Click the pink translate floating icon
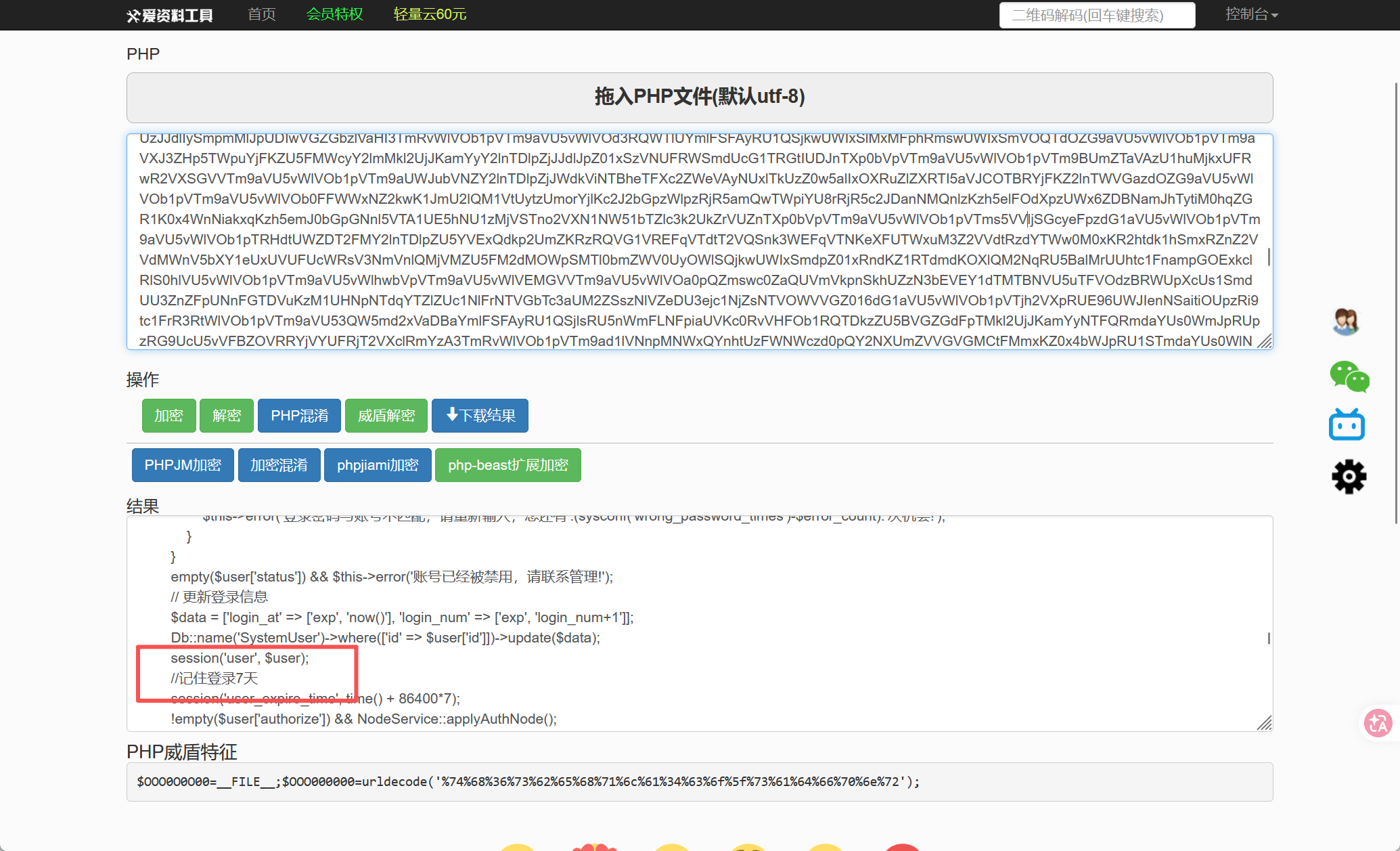 [1378, 723]
